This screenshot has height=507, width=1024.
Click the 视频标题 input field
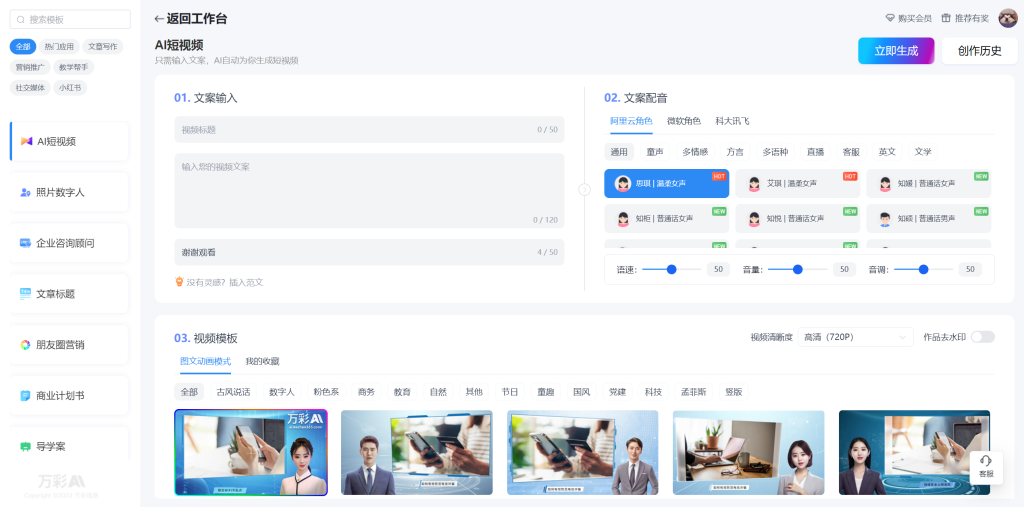coord(369,129)
